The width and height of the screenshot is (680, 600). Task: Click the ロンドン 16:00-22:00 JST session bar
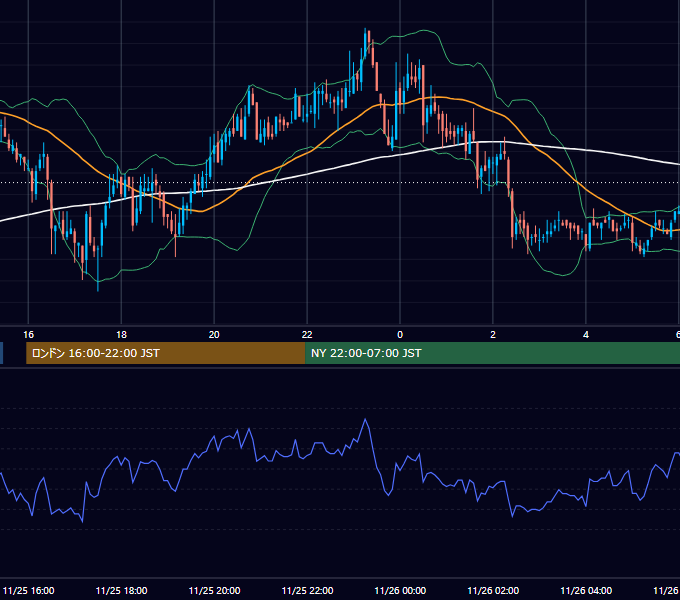166,353
